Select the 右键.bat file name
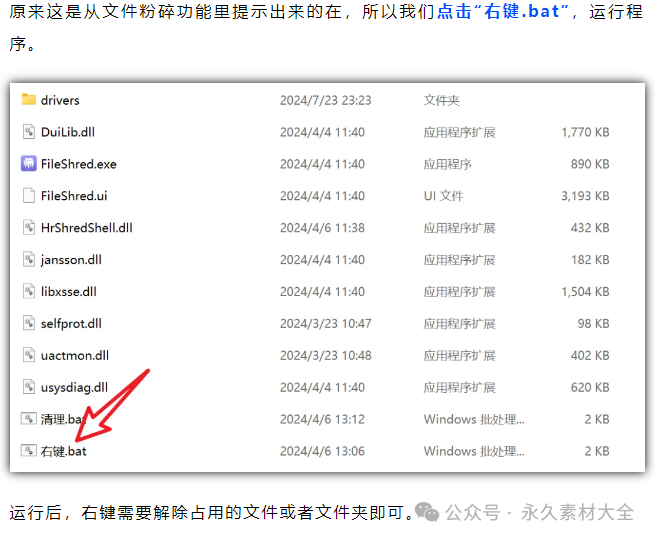This screenshot has height=539, width=655. tap(63, 451)
